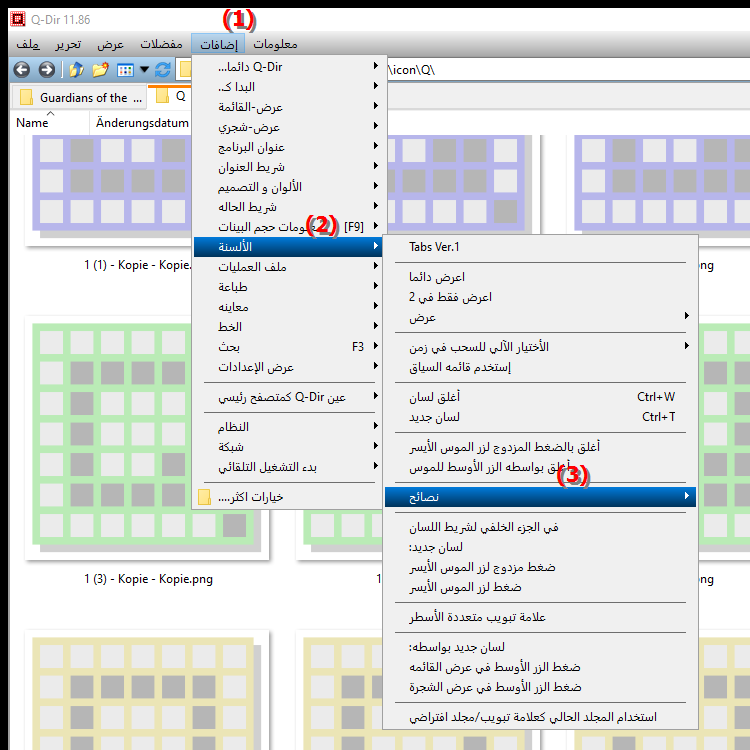The image size is (750, 750).
Task: Toggle علامة تبويب متعددة الأسطر
Action: pyautogui.click(x=540, y=617)
